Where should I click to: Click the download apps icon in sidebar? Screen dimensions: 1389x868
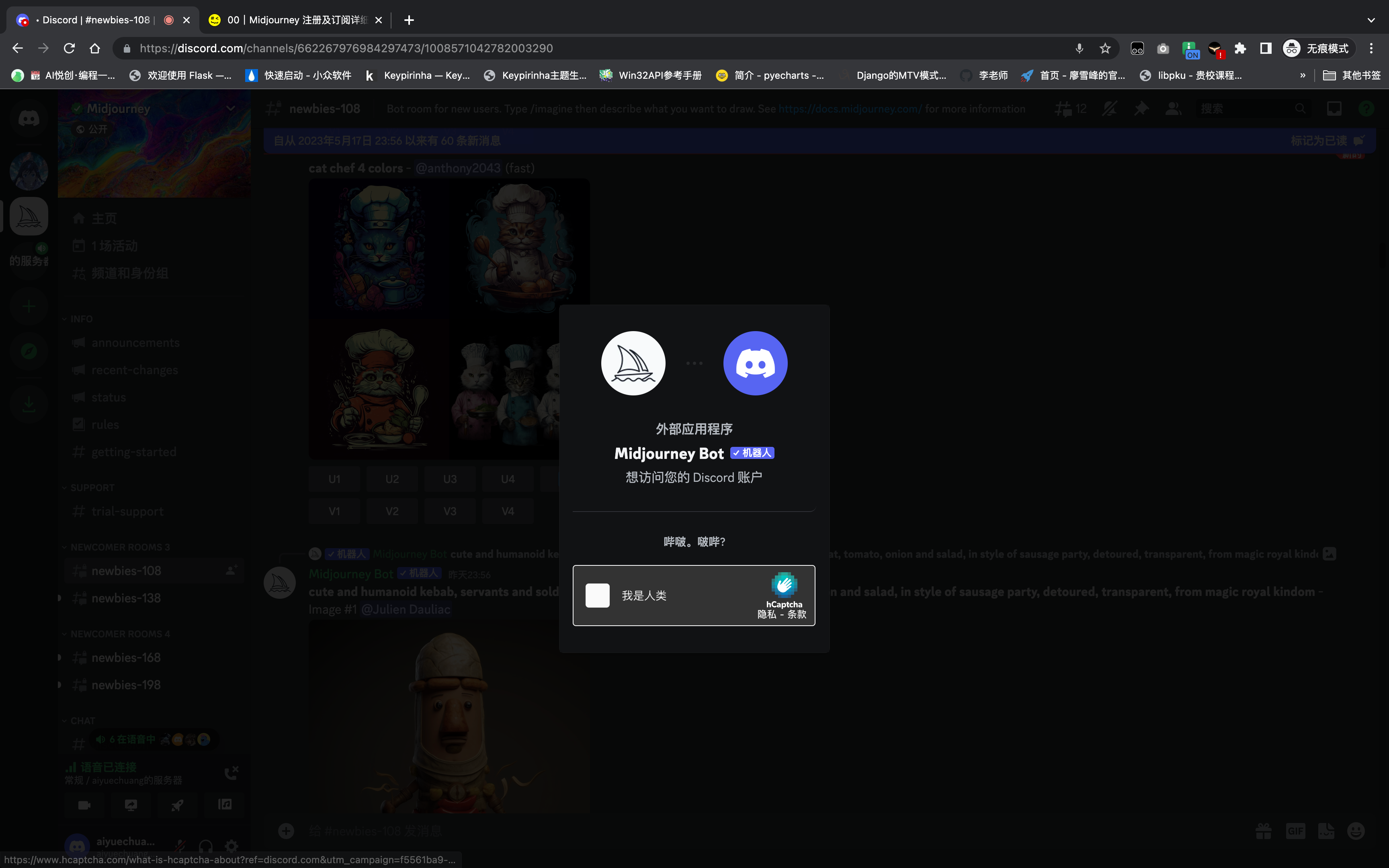coord(29,405)
